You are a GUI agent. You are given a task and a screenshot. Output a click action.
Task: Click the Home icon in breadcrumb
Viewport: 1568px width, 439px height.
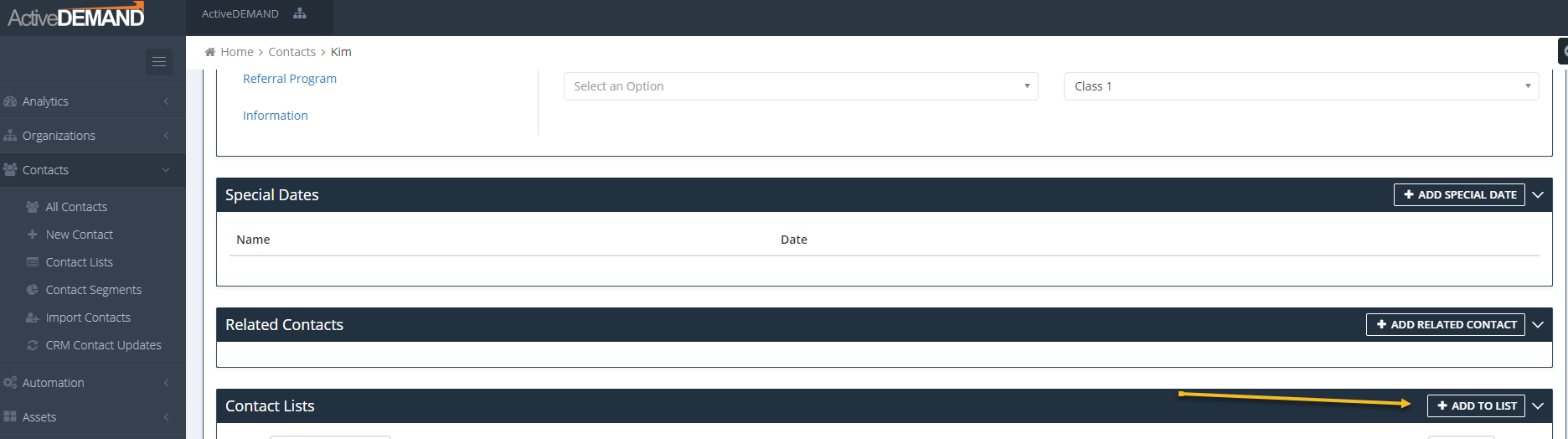pyautogui.click(x=210, y=52)
